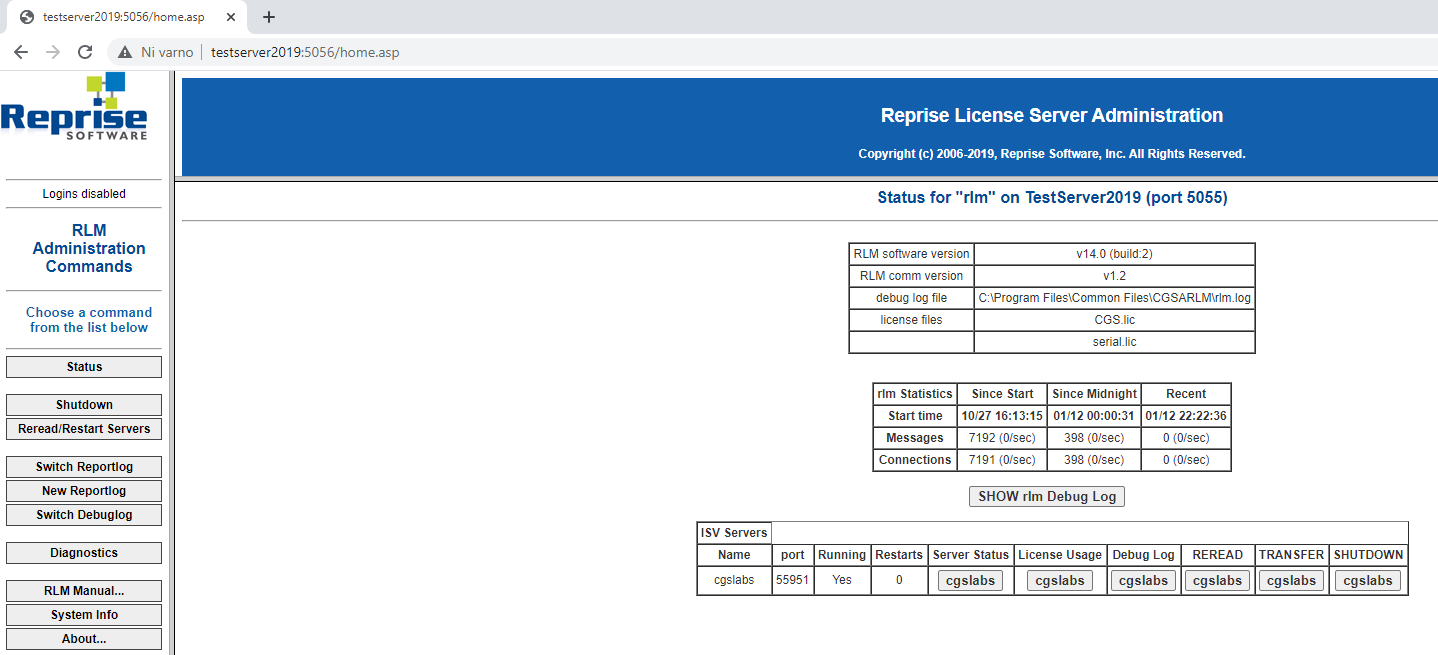This screenshot has height=655, width=1438.
Task: Click the not secure warning icon
Action: click(x=125, y=52)
